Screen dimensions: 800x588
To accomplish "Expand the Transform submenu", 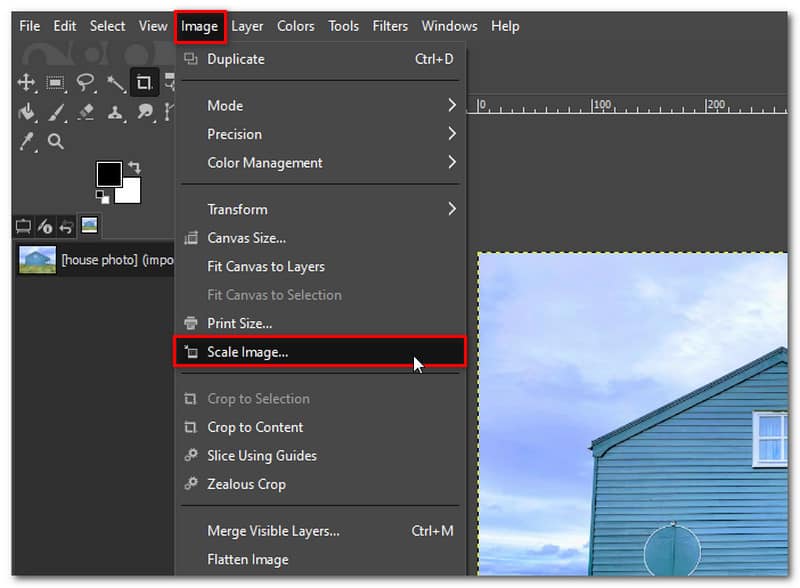I will tap(320, 209).
